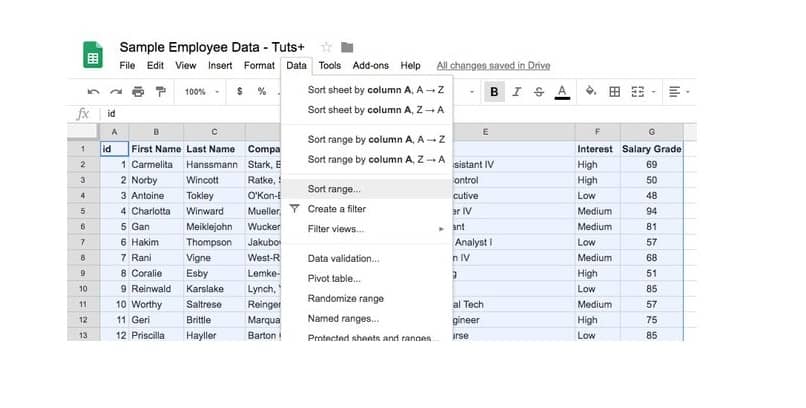Click the salary grade cell '94'
The height and width of the screenshot is (408, 806).
(652, 211)
